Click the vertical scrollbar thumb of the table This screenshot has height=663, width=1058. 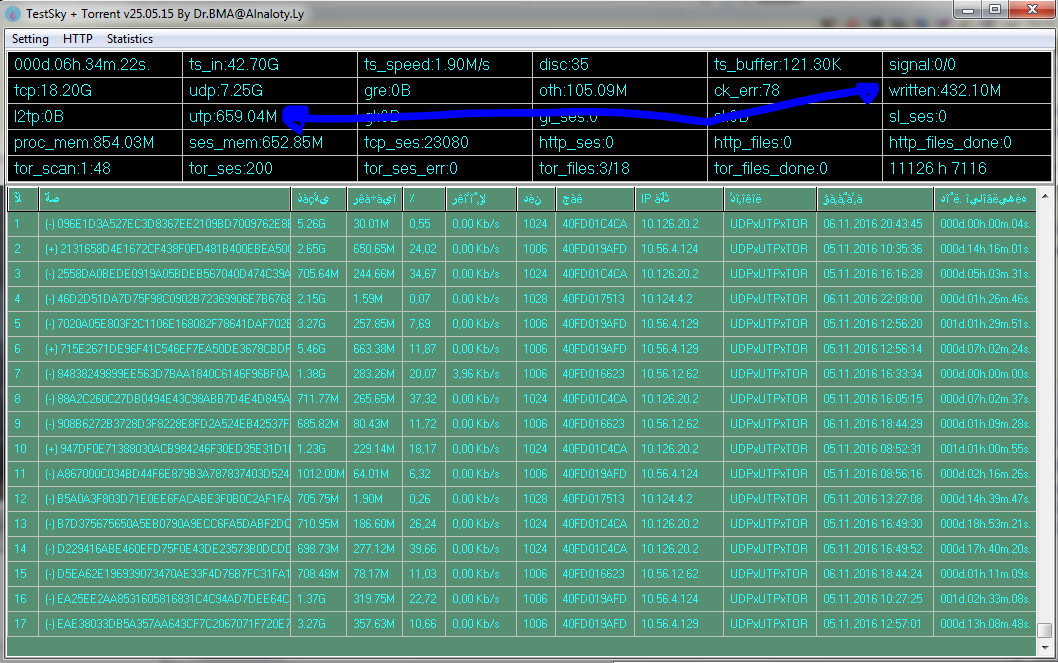pyautogui.click(x=1045, y=630)
